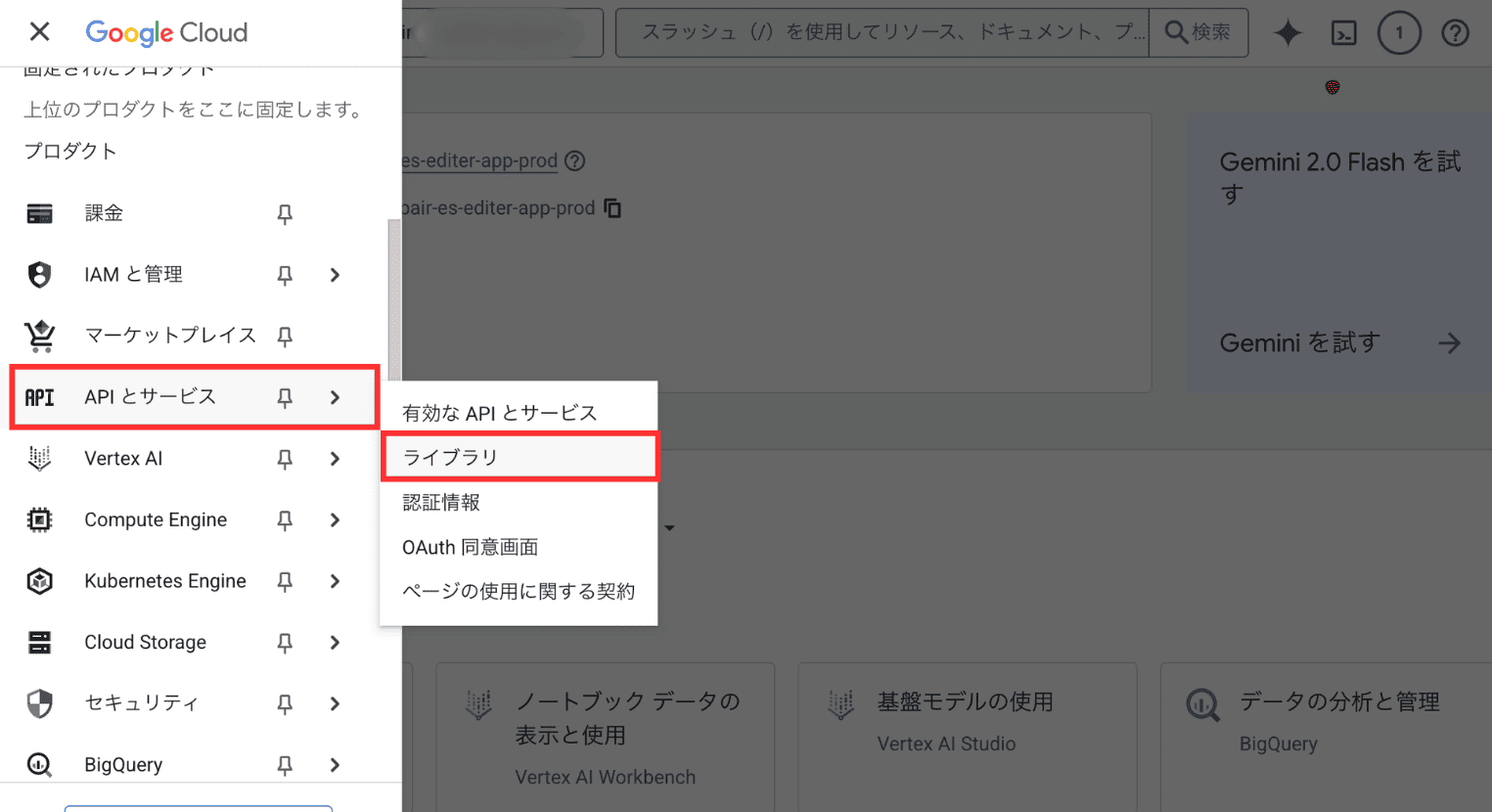This screenshot has width=1492, height=812.
Task: Click the Gemini を試す arrow button
Action: (x=1449, y=342)
